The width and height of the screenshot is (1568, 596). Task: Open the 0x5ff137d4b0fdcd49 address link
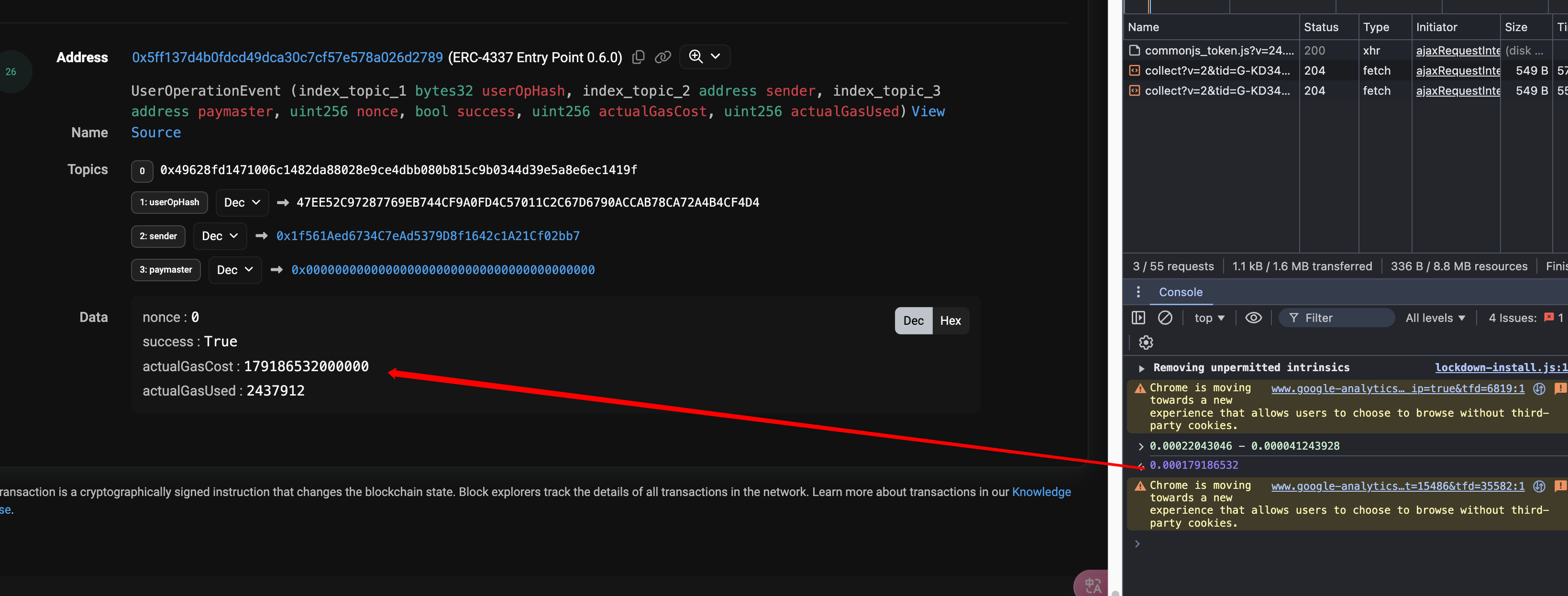[x=287, y=57]
